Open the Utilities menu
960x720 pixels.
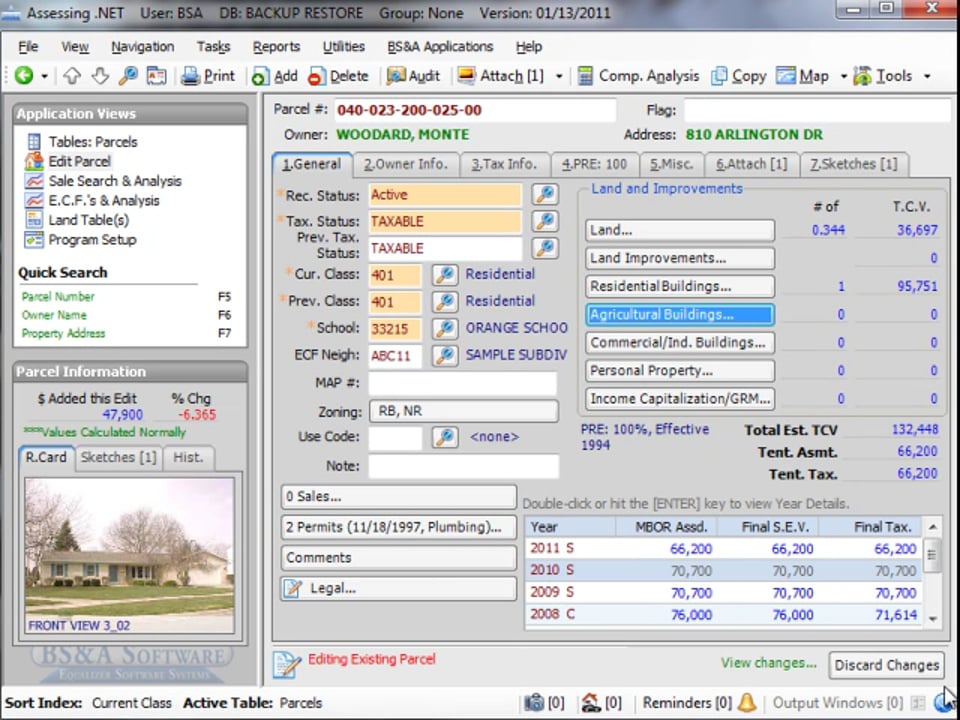coord(343,47)
